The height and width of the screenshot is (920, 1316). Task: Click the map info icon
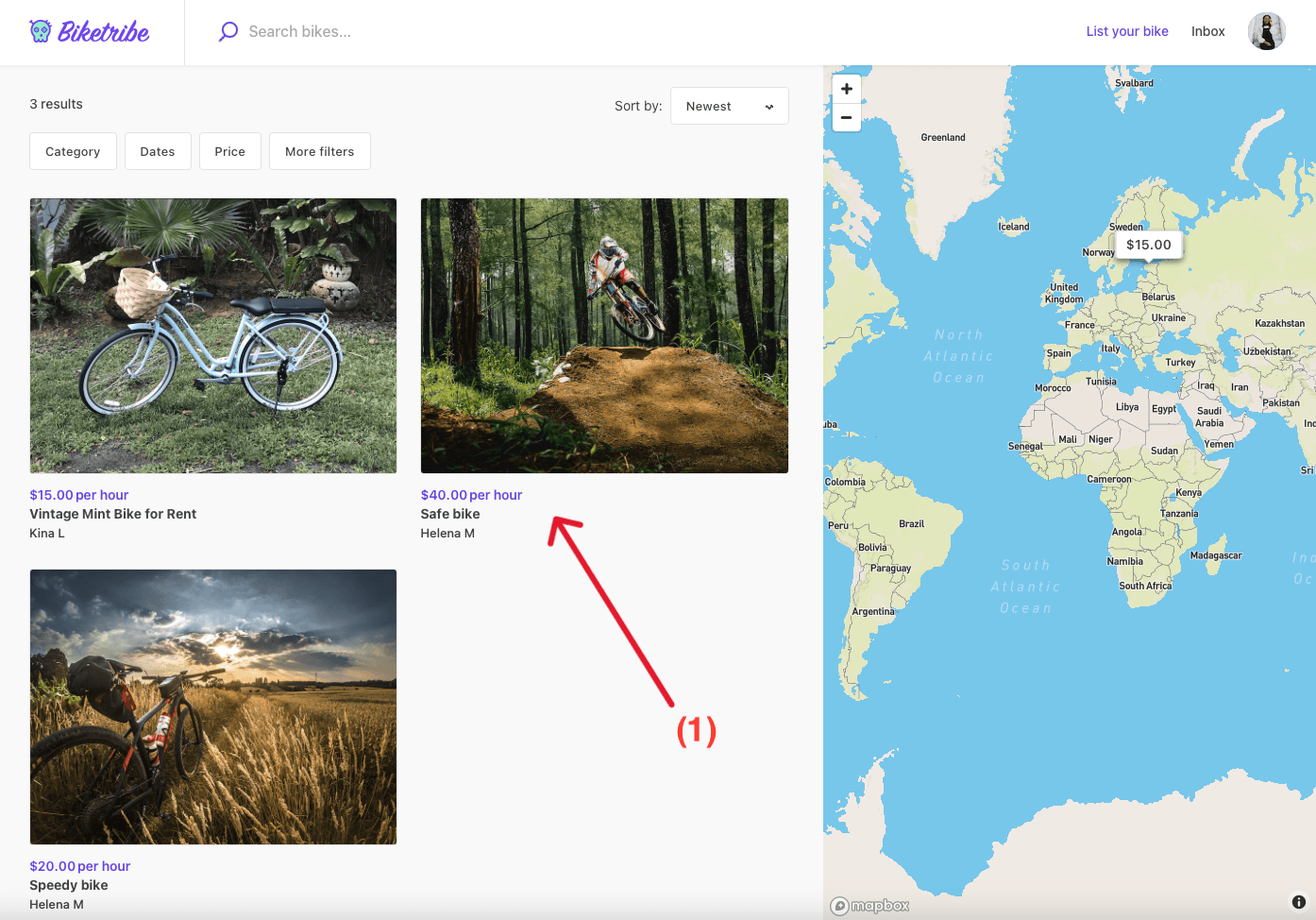[1298, 902]
